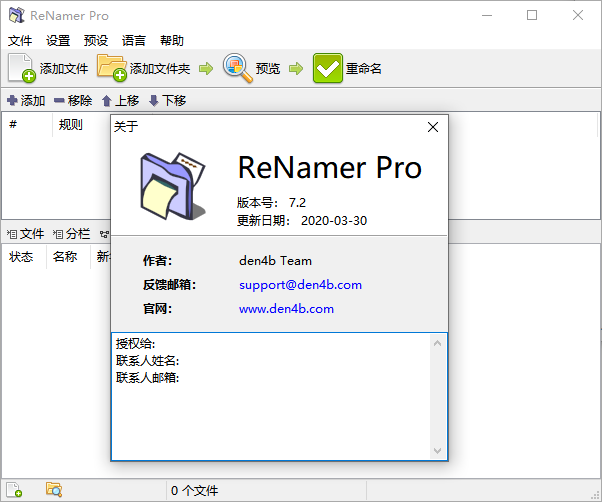Click the 添加文件 toolbar button
The height and width of the screenshot is (502, 602).
point(48,68)
